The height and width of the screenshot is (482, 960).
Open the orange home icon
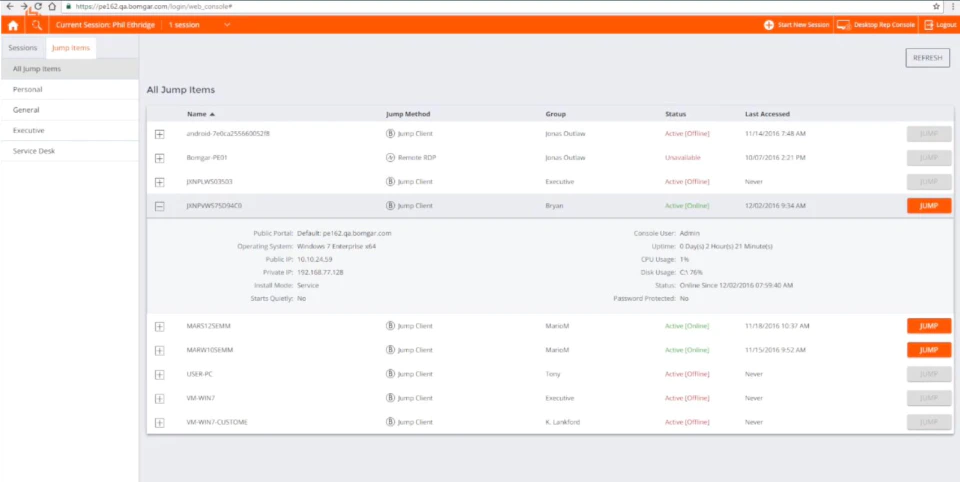[12, 25]
